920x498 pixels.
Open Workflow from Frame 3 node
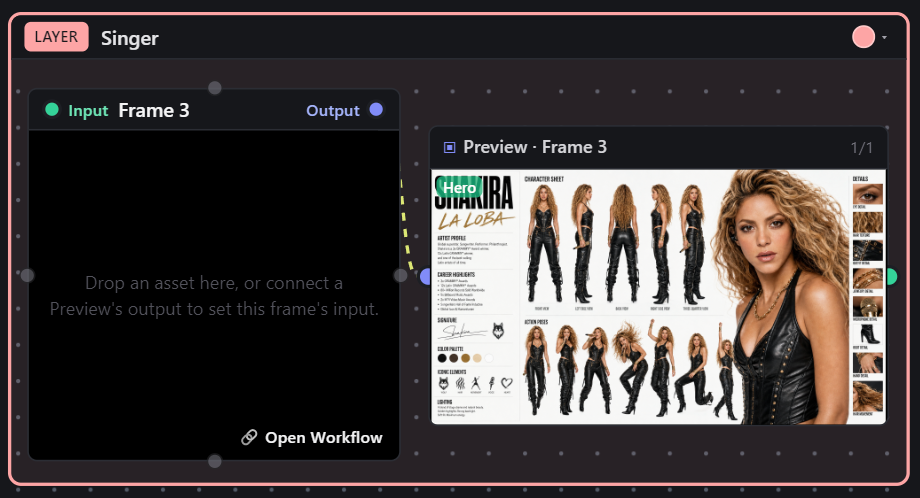(x=312, y=438)
